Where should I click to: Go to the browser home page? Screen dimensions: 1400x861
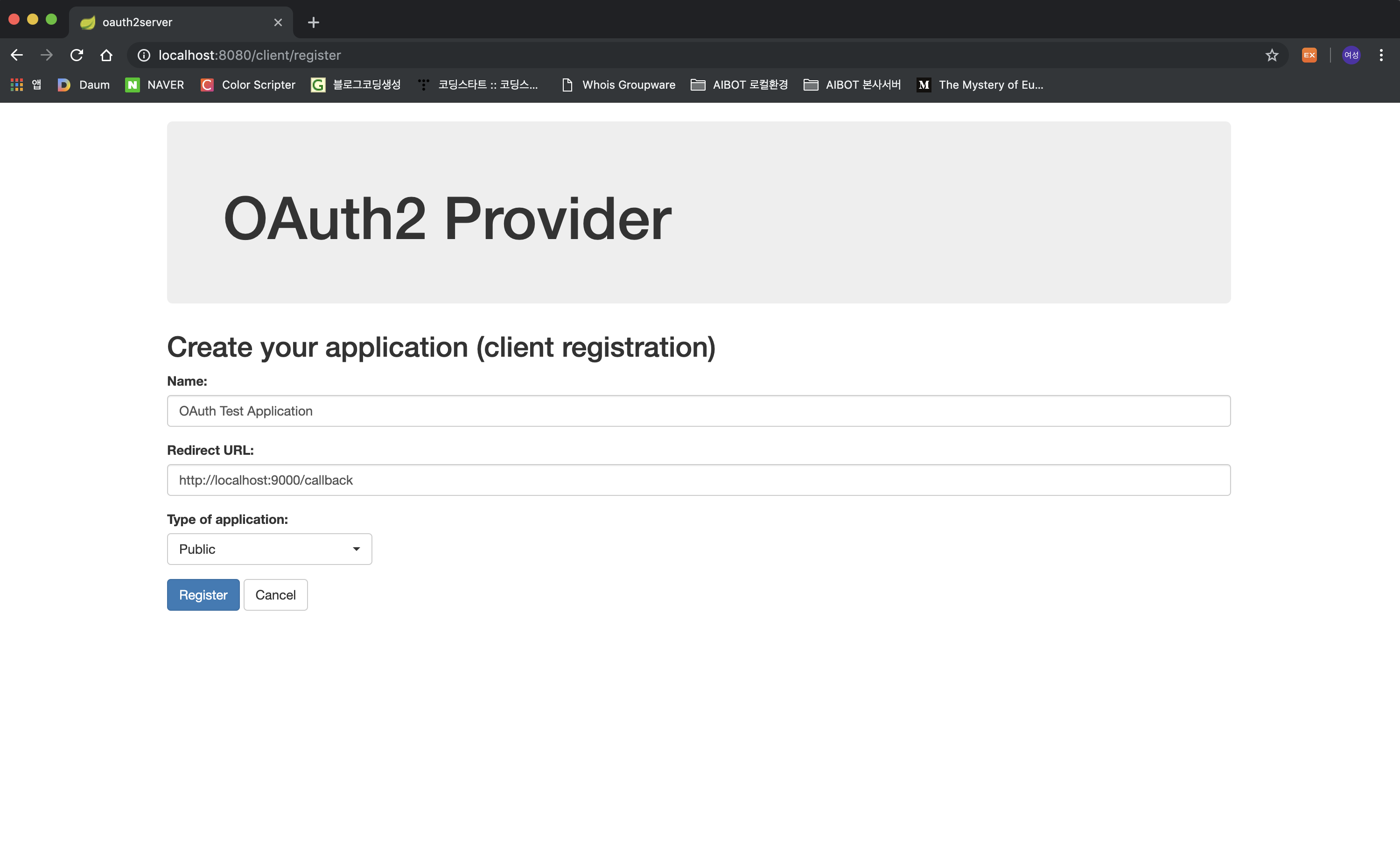pos(106,55)
